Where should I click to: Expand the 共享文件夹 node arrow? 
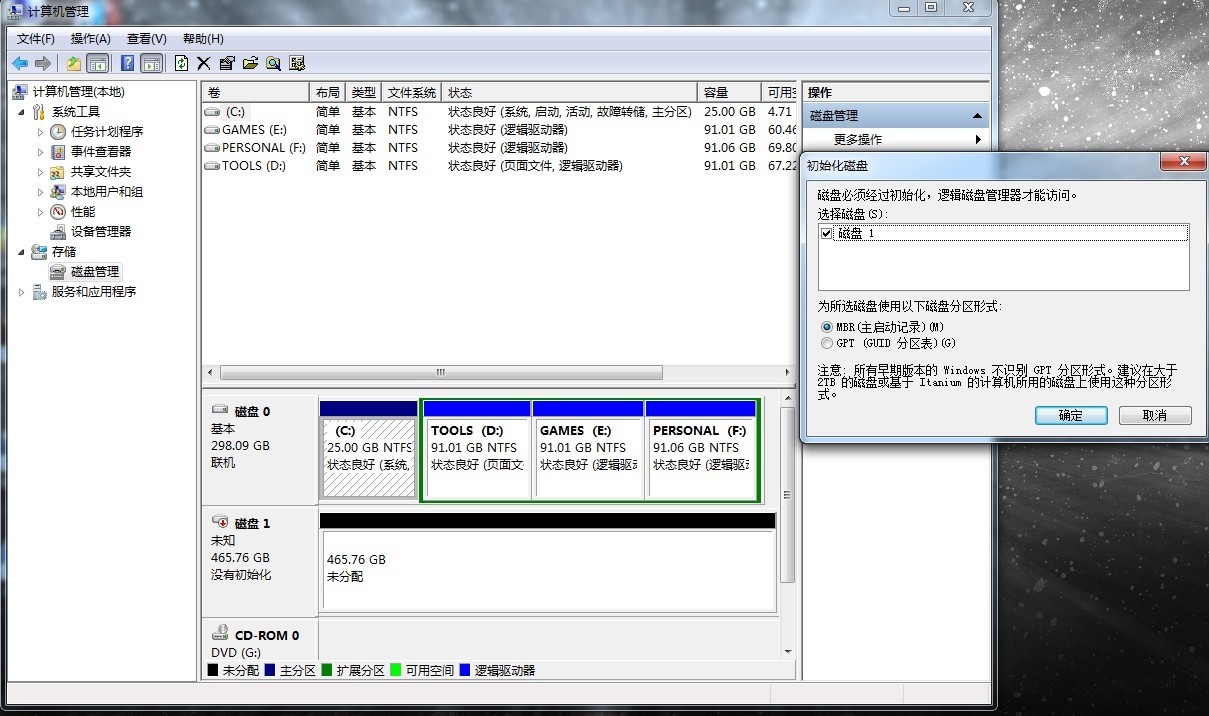click(41, 172)
